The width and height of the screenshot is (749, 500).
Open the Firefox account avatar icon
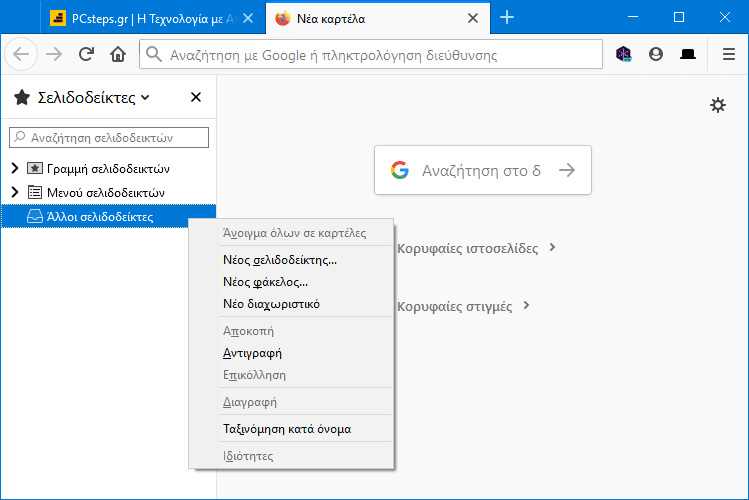coord(656,54)
